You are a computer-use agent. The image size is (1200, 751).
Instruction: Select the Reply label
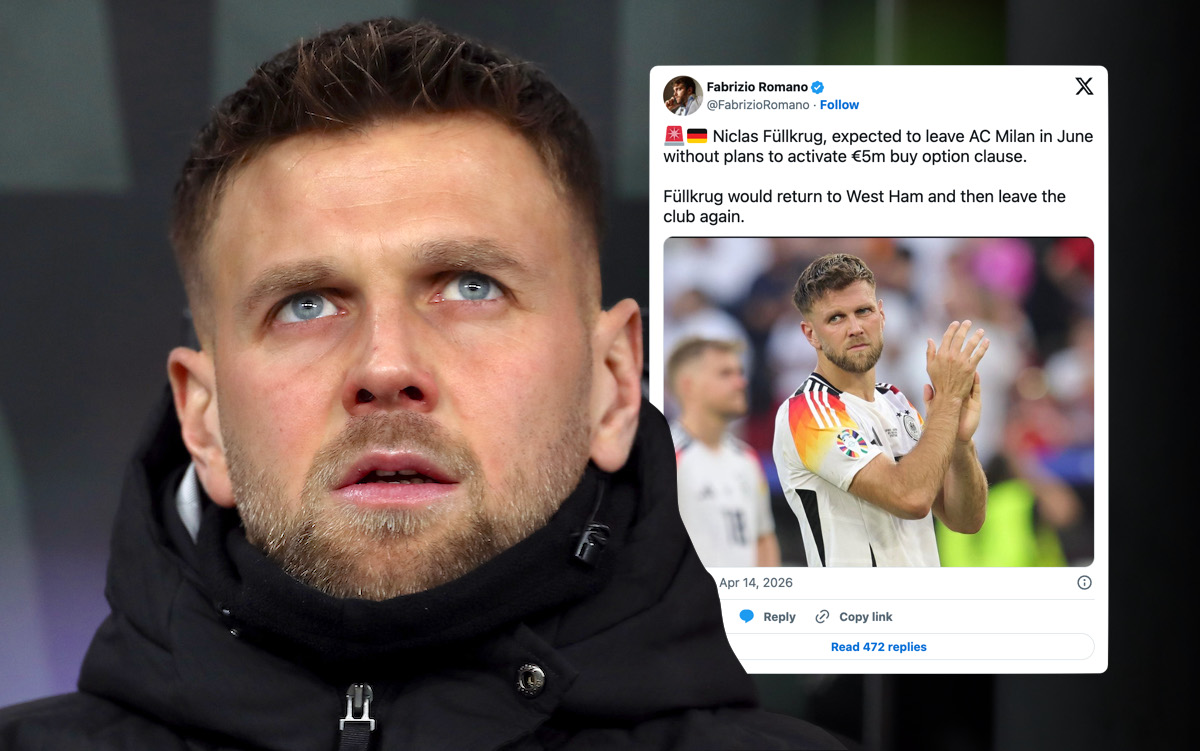[x=779, y=617]
